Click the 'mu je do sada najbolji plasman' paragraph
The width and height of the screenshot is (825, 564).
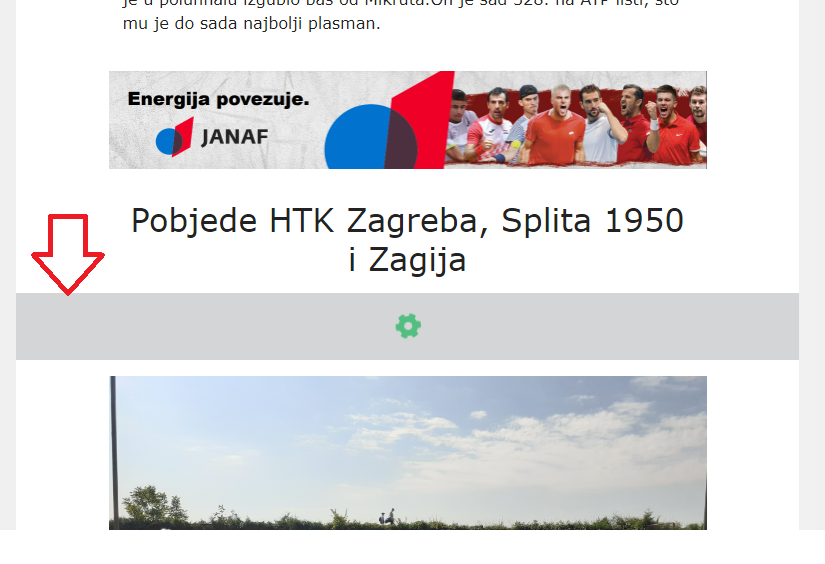[251, 23]
